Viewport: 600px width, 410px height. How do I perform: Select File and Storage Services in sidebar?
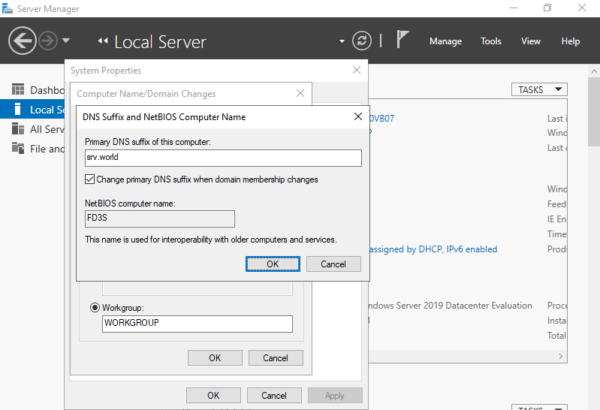coord(33,149)
